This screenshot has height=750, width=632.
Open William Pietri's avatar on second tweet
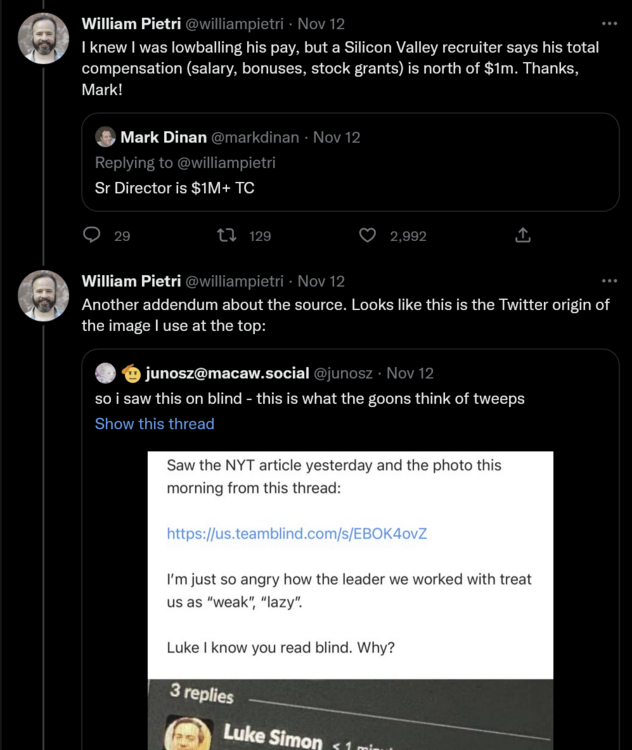click(x=44, y=296)
